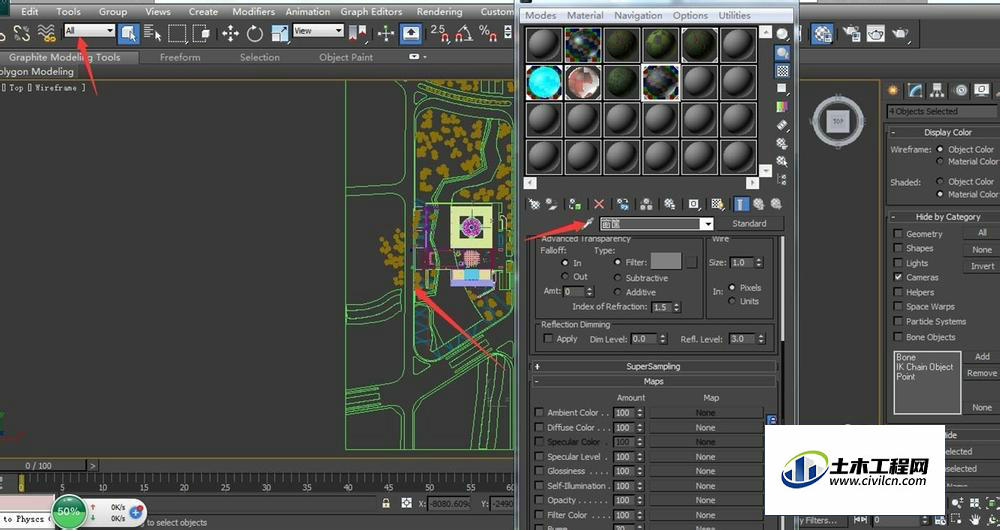
Task: Click the Standard material type button
Action: [x=749, y=224]
